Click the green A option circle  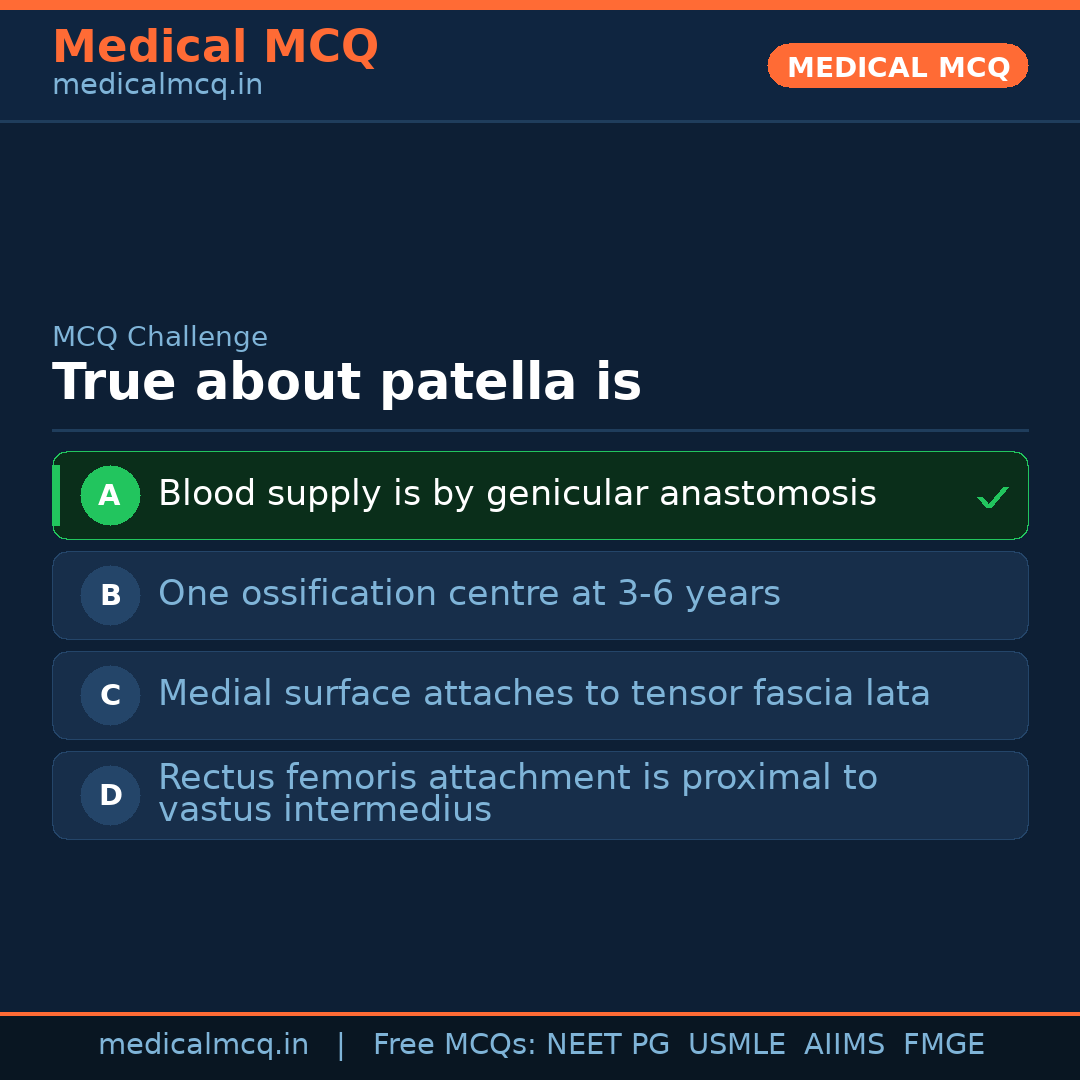[110, 495]
